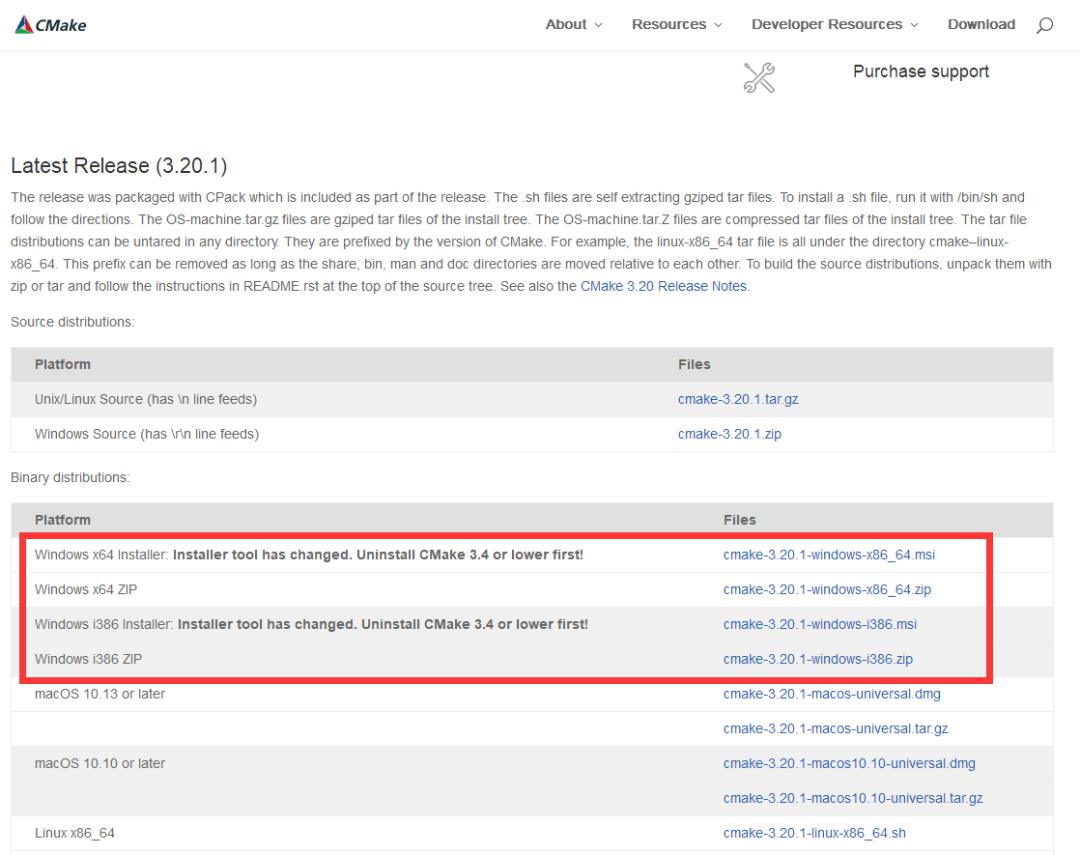This screenshot has width=1080, height=855.
Task: Click the Unix/Linux Source row text
Action: (145, 399)
